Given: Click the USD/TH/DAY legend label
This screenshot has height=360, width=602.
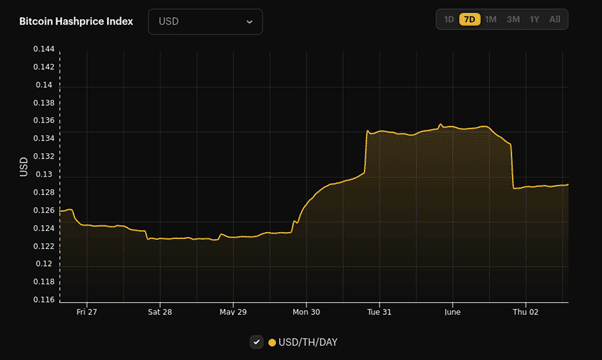Looking at the screenshot, I should pos(308,342).
